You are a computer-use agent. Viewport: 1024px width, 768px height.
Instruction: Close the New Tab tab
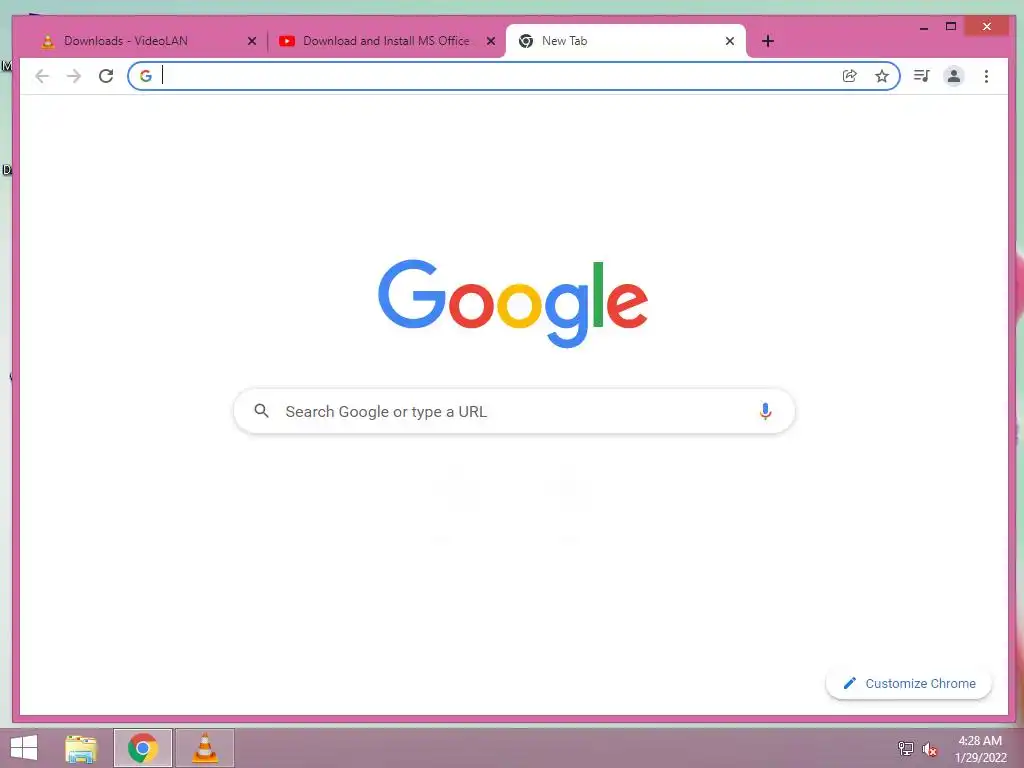[730, 41]
